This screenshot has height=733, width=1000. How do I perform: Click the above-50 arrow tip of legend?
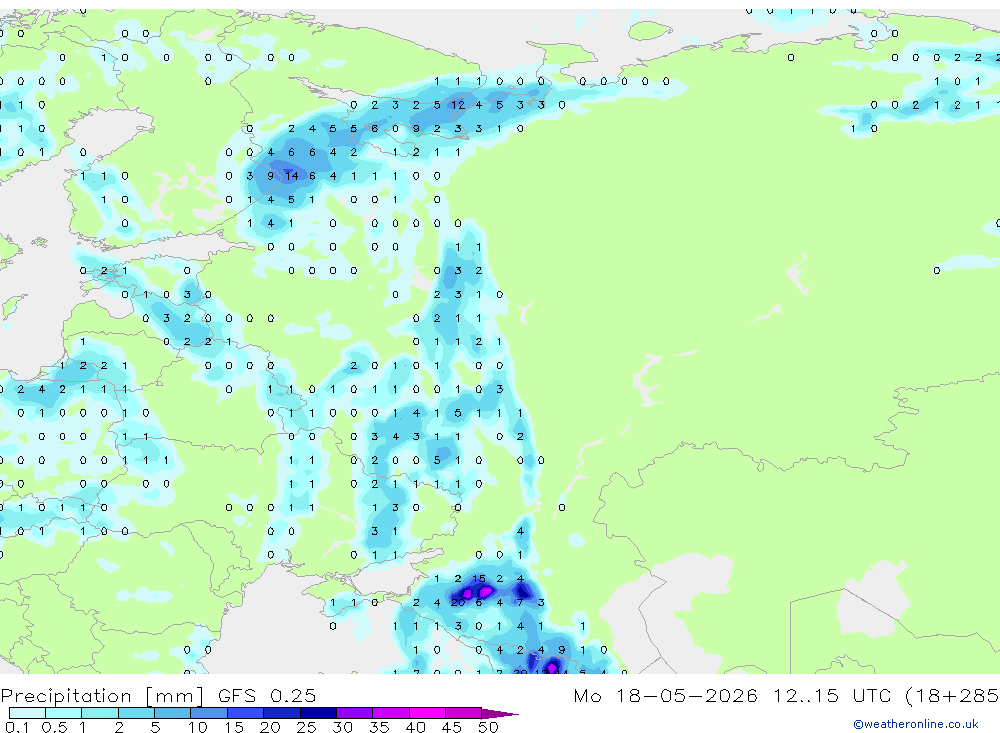click(500, 713)
